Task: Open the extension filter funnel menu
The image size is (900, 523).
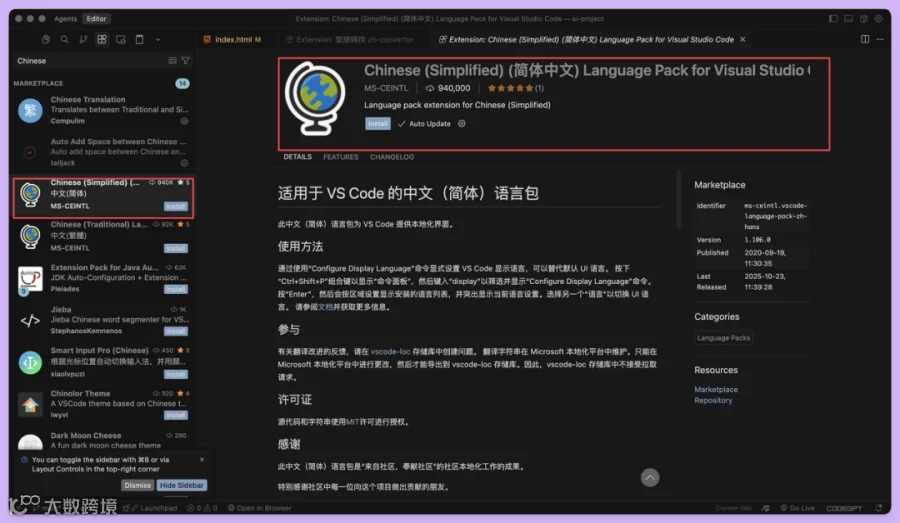Action: (x=185, y=60)
